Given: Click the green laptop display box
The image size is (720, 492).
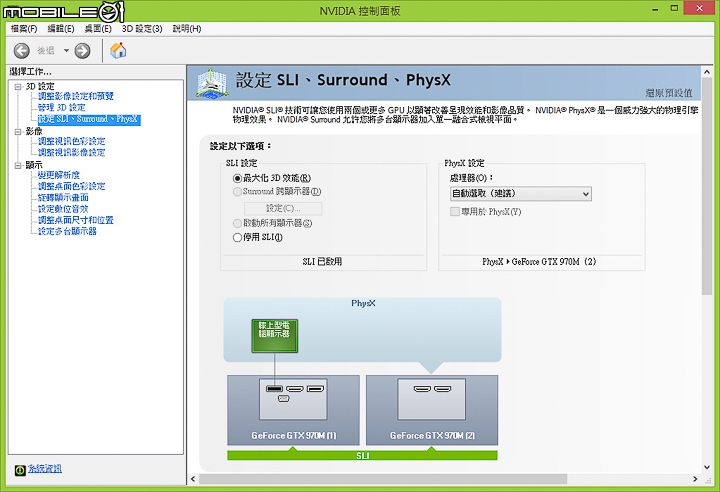Looking at the screenshot, I should click(x=275, y=336).
